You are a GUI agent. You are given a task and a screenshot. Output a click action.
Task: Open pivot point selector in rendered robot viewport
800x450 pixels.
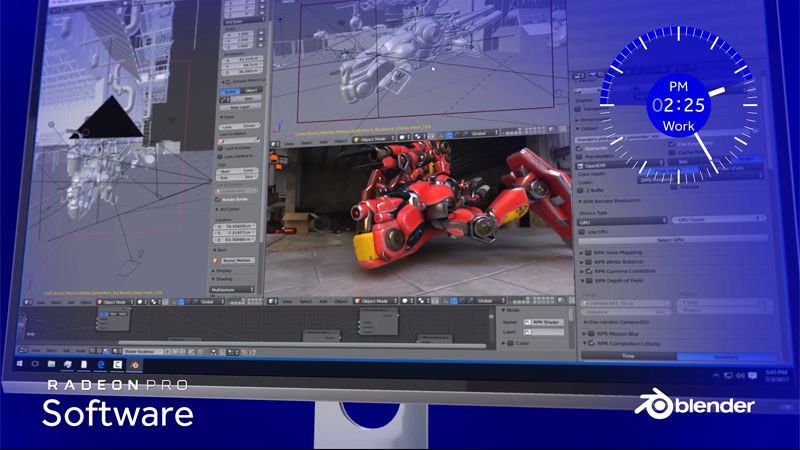click(x=422, y=301)
